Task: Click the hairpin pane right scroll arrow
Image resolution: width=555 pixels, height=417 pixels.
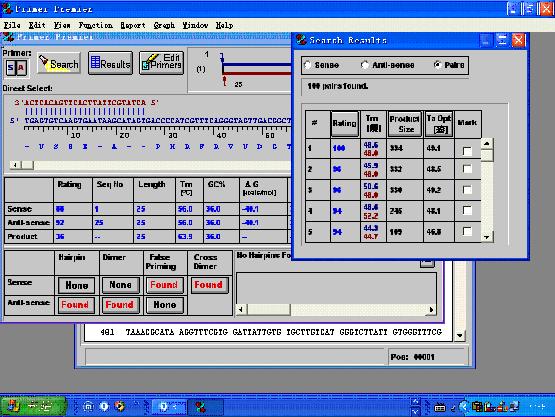Action: (x=431, y=310)
